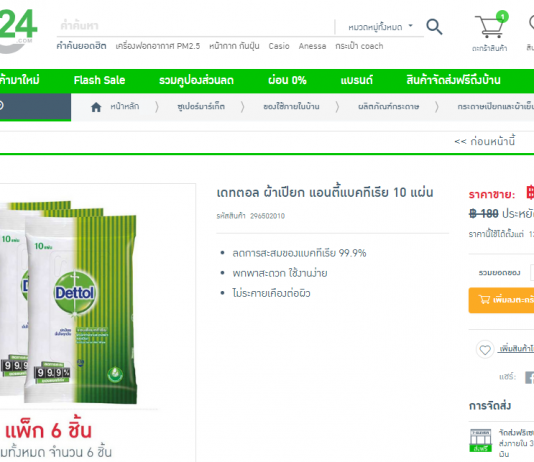
Task: Go back via ก่อนหน้านี้ link
Action: pos(485,141)
